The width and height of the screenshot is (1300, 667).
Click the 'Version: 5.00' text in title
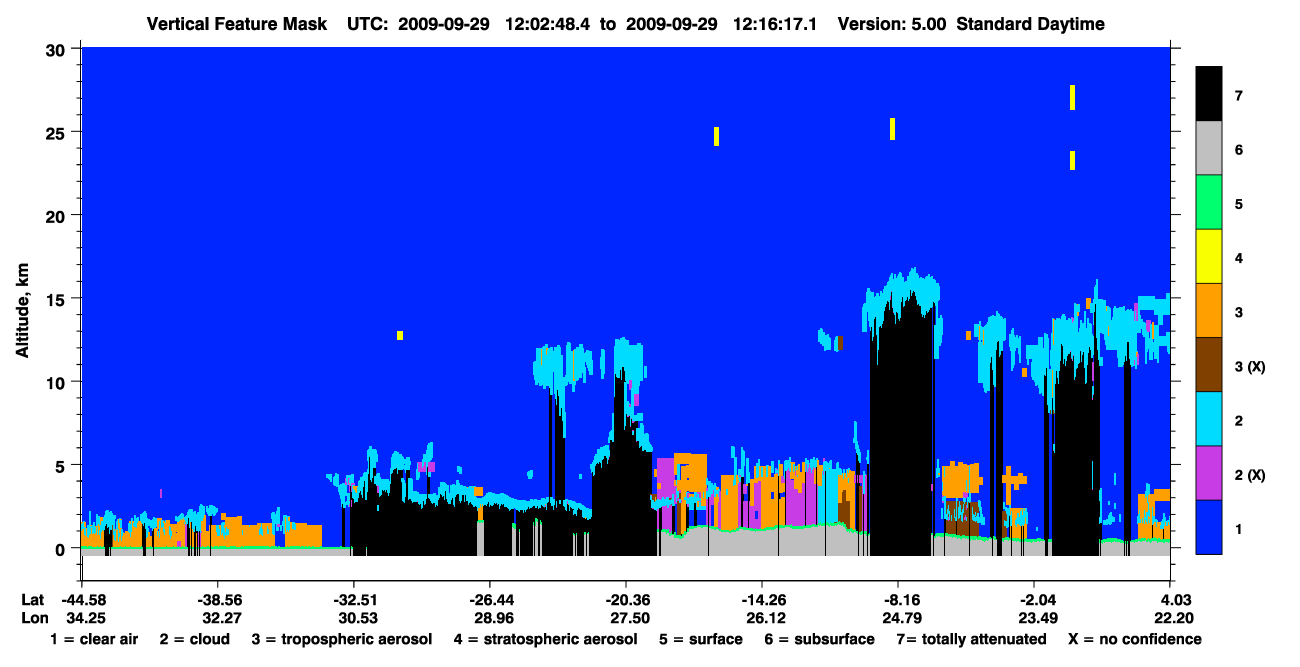tap(892, 24)
